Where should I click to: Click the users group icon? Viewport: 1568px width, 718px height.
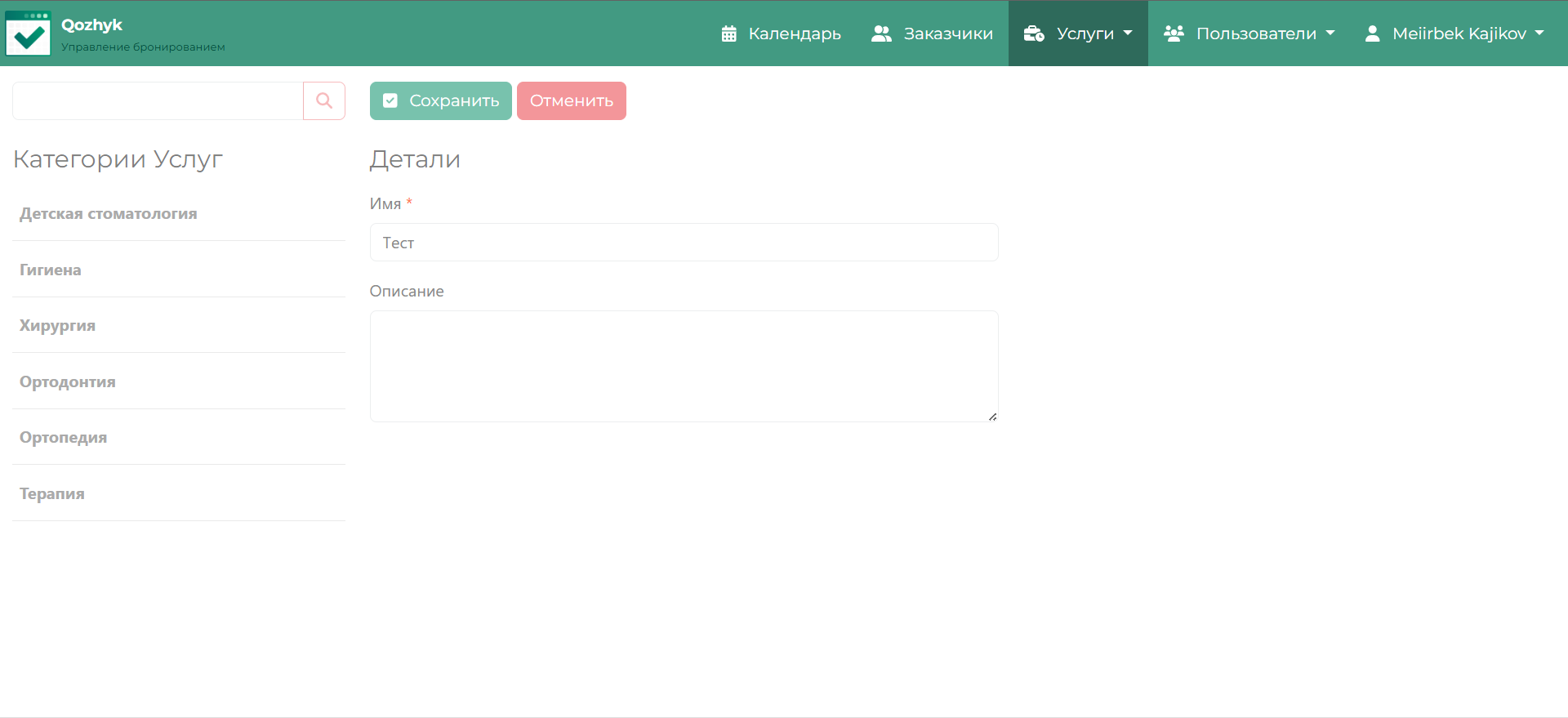(1174, 33)
